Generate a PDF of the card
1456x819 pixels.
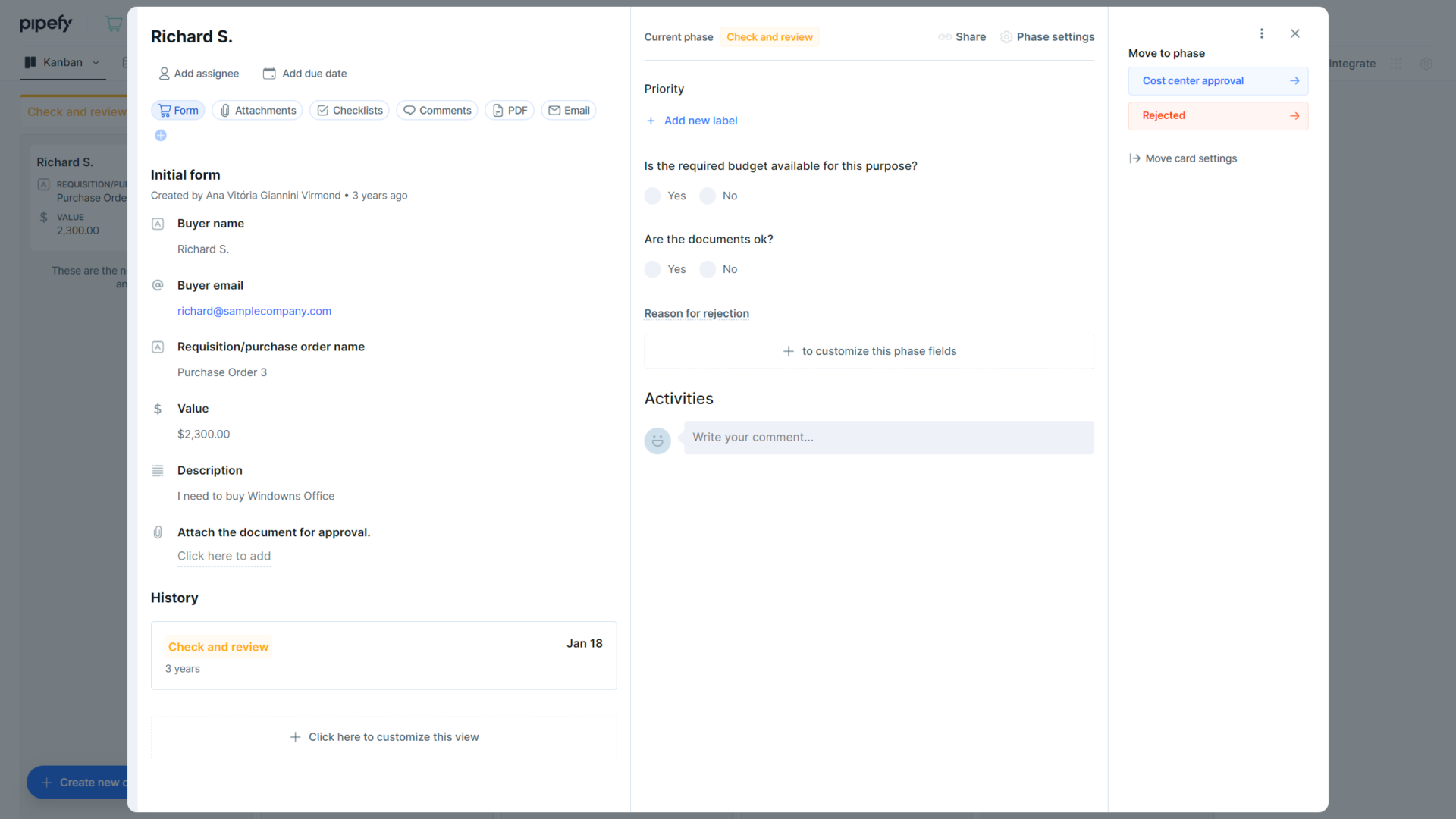click(510, 110)
